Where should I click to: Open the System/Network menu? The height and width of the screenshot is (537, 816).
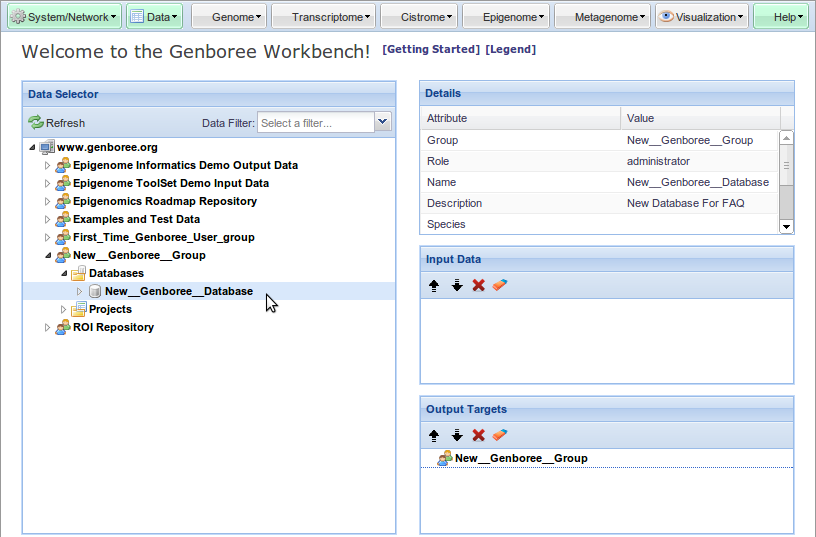tap(64, 17)
